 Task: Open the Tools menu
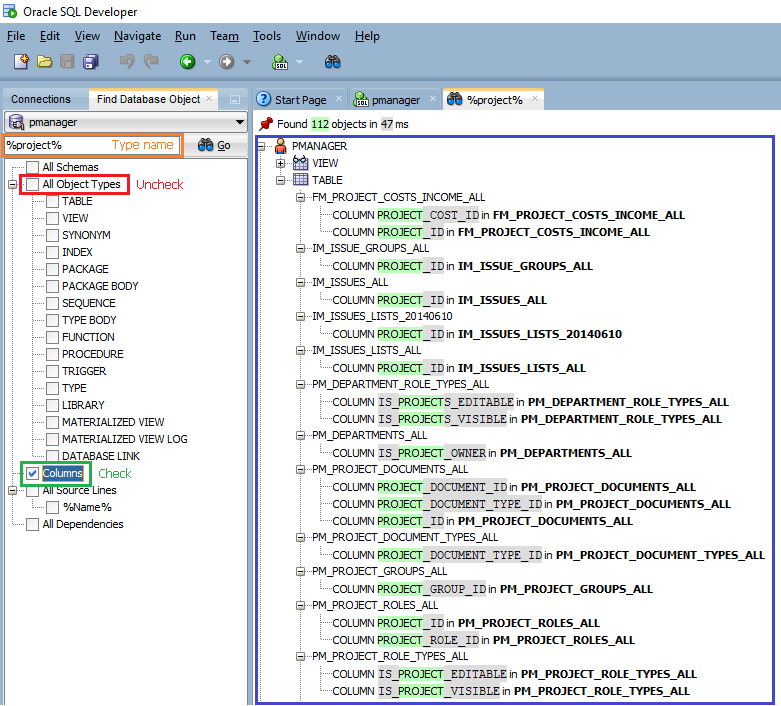pos(267,36)
